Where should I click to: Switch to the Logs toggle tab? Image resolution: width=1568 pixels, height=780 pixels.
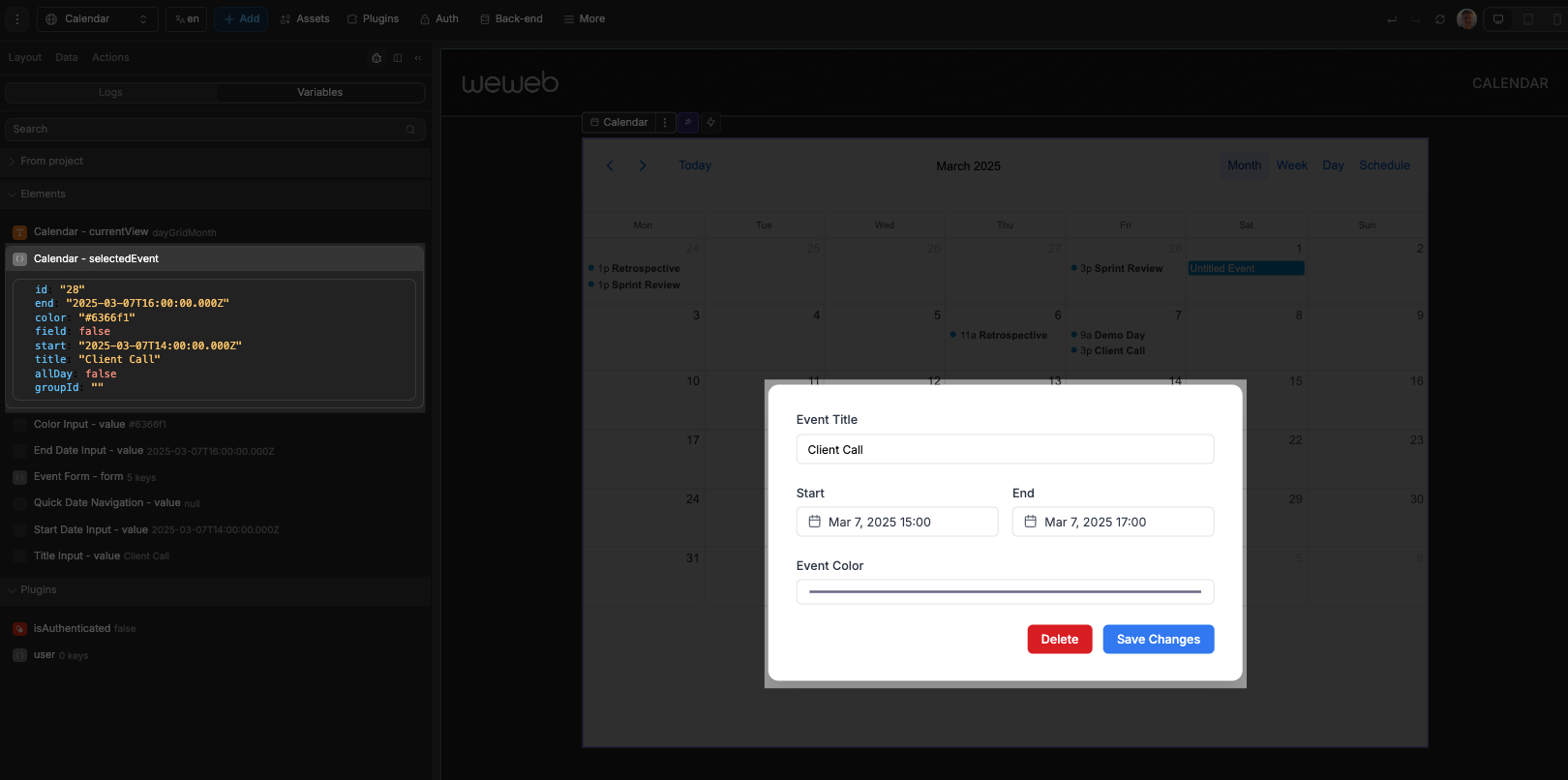point(110,93)
